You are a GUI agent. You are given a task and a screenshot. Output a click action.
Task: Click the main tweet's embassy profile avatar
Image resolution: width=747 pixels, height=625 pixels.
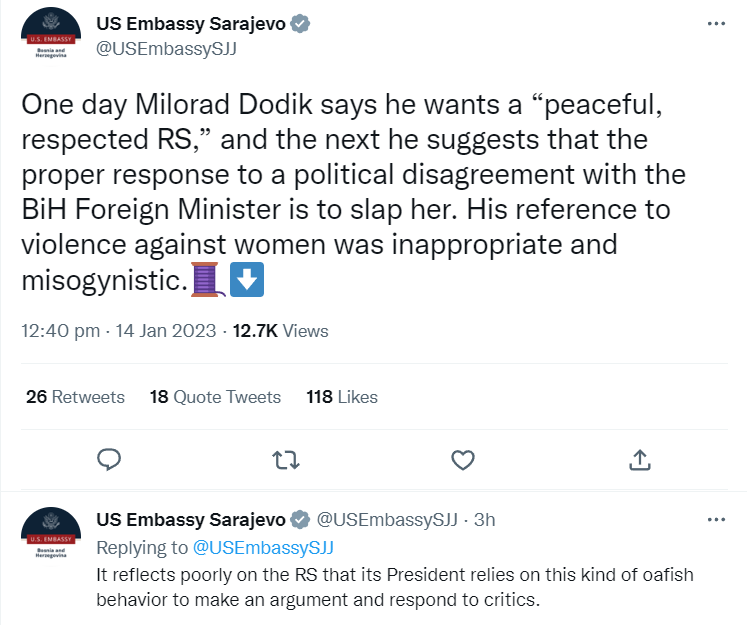pyautogui.click(x=51, y=37)
